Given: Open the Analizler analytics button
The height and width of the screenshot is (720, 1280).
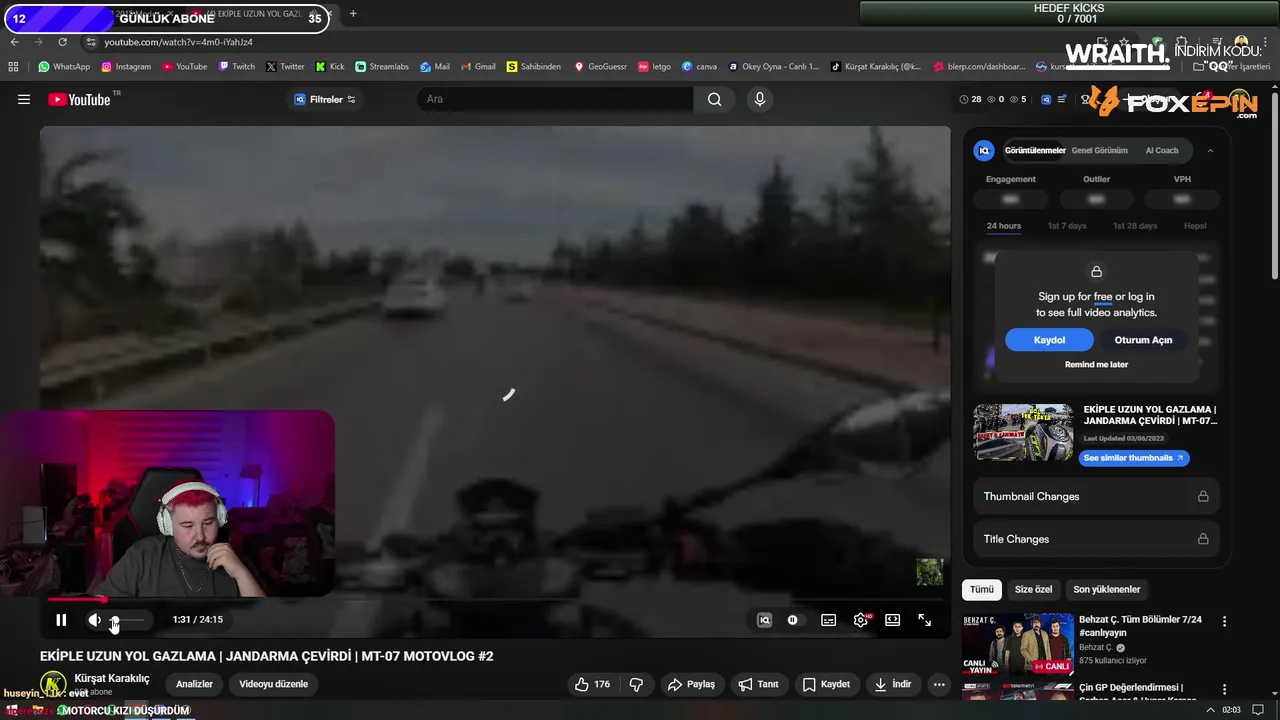Looking at the screenshot, I should point(194,684).
